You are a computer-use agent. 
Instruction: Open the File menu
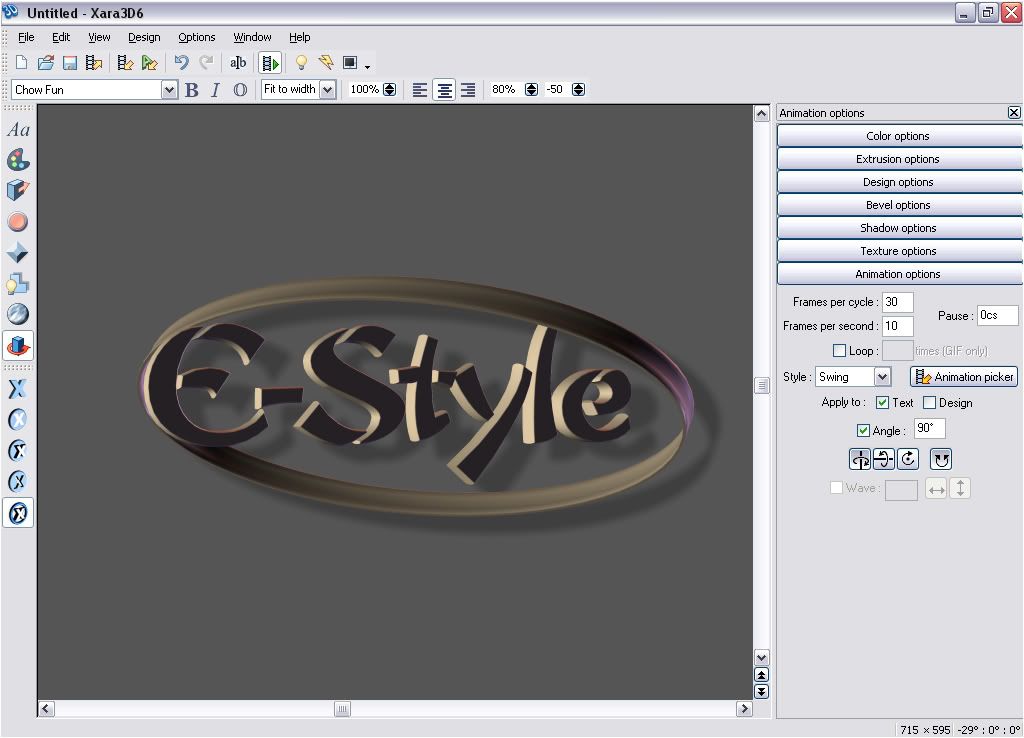click(x=26, y=37)
